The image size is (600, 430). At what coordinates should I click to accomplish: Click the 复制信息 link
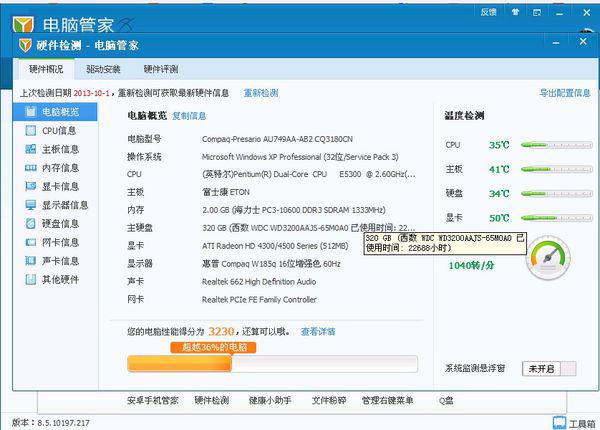click(189, 116)
